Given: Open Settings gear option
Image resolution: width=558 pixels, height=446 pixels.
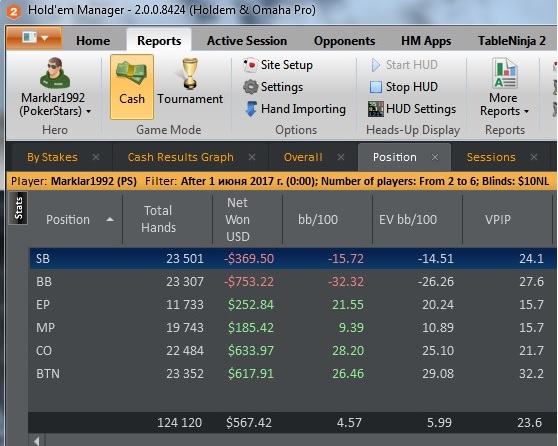Looking at the screenshot, I should [x=273, y=86].
